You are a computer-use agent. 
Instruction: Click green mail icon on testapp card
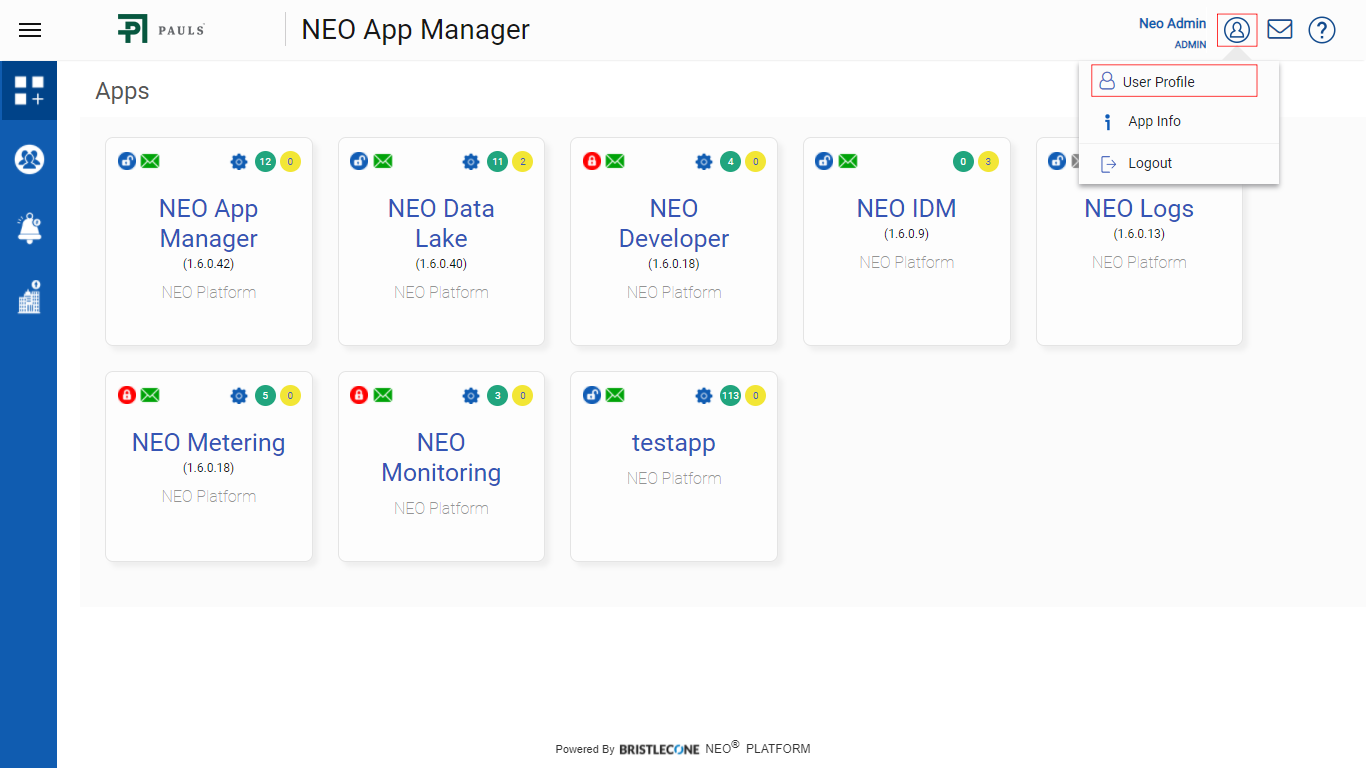[615, 395]
